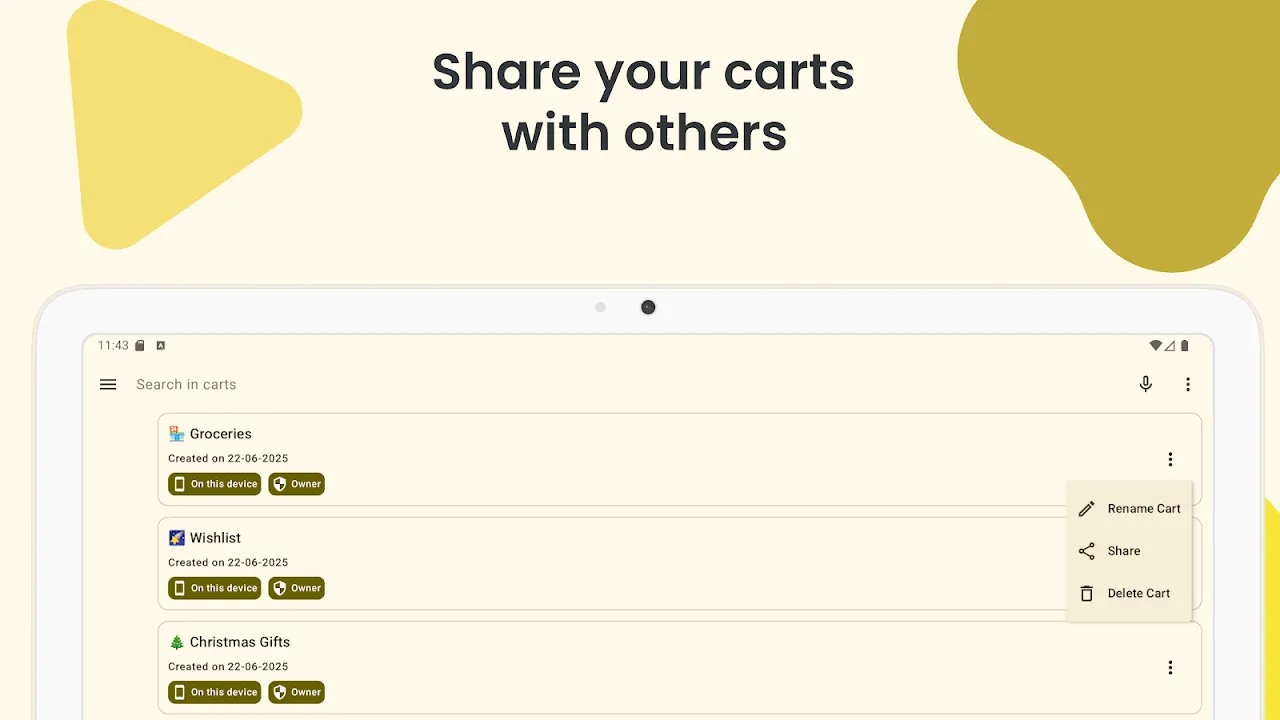
Task: Tap Christmas Gifts Owner shield badge
Action: point(297,692)
